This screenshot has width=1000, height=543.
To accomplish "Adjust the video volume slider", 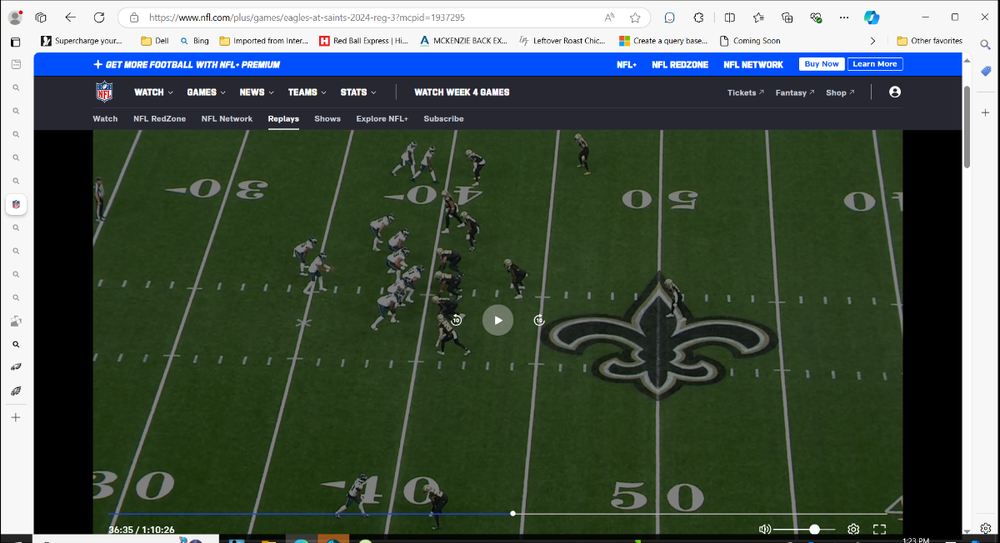I will pyautogui.click(x=814, y=529).
